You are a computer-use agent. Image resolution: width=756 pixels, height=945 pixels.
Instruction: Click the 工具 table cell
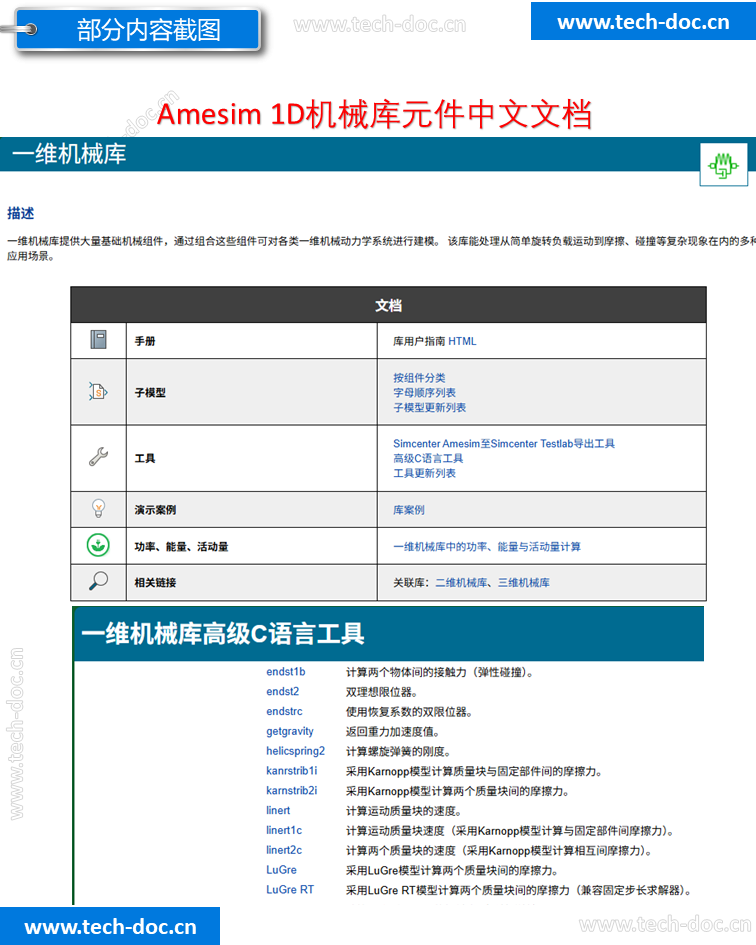coord(252,458)
